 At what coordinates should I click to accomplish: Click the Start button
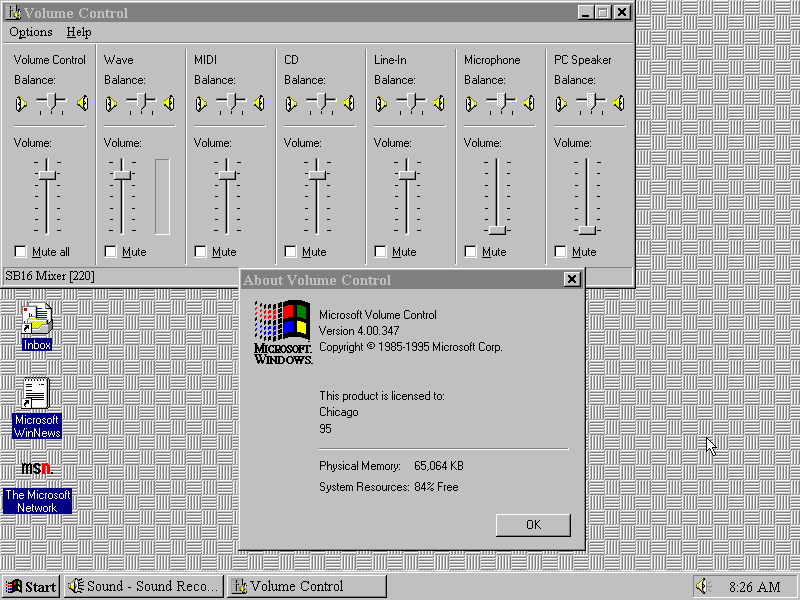pos(31,586)
